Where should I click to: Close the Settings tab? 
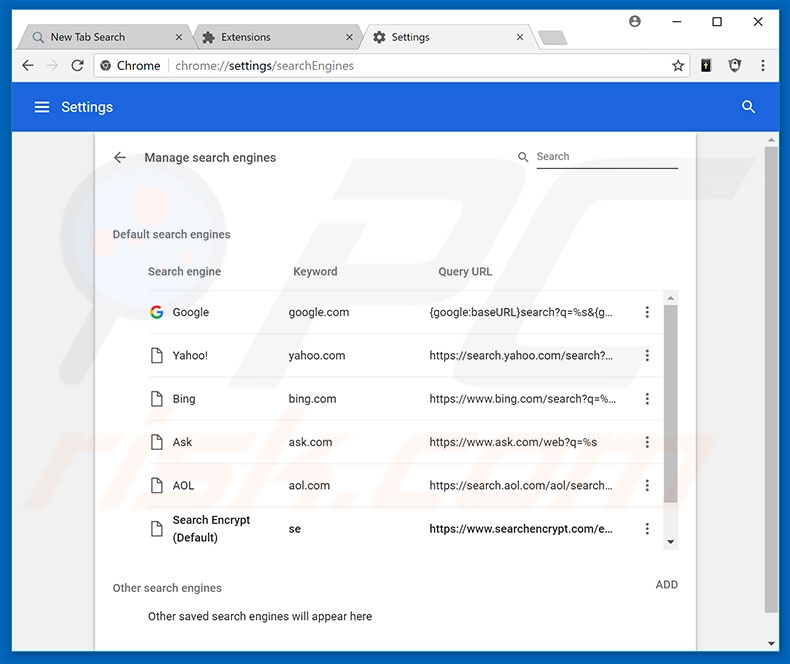[520, 37]
